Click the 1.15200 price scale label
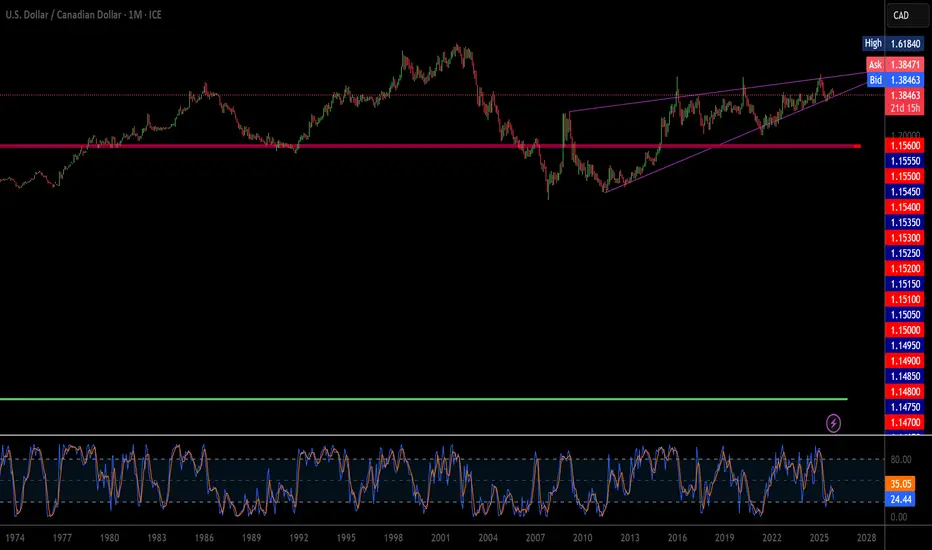The width and height of the screenshot is (932, 550). [905, 269]
